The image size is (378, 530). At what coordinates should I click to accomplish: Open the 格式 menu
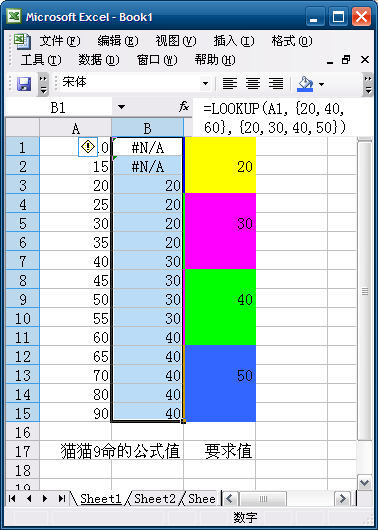click(x=292, y=41)
